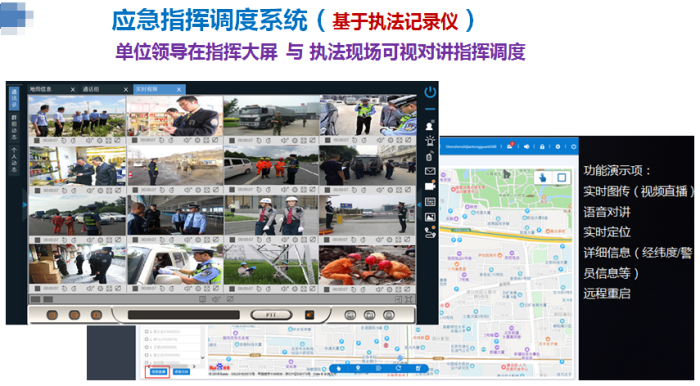Click the route tracking icon in sidebar
This screenshot has width=700, height=386.
pyautogui.click(x=430, y=232)
